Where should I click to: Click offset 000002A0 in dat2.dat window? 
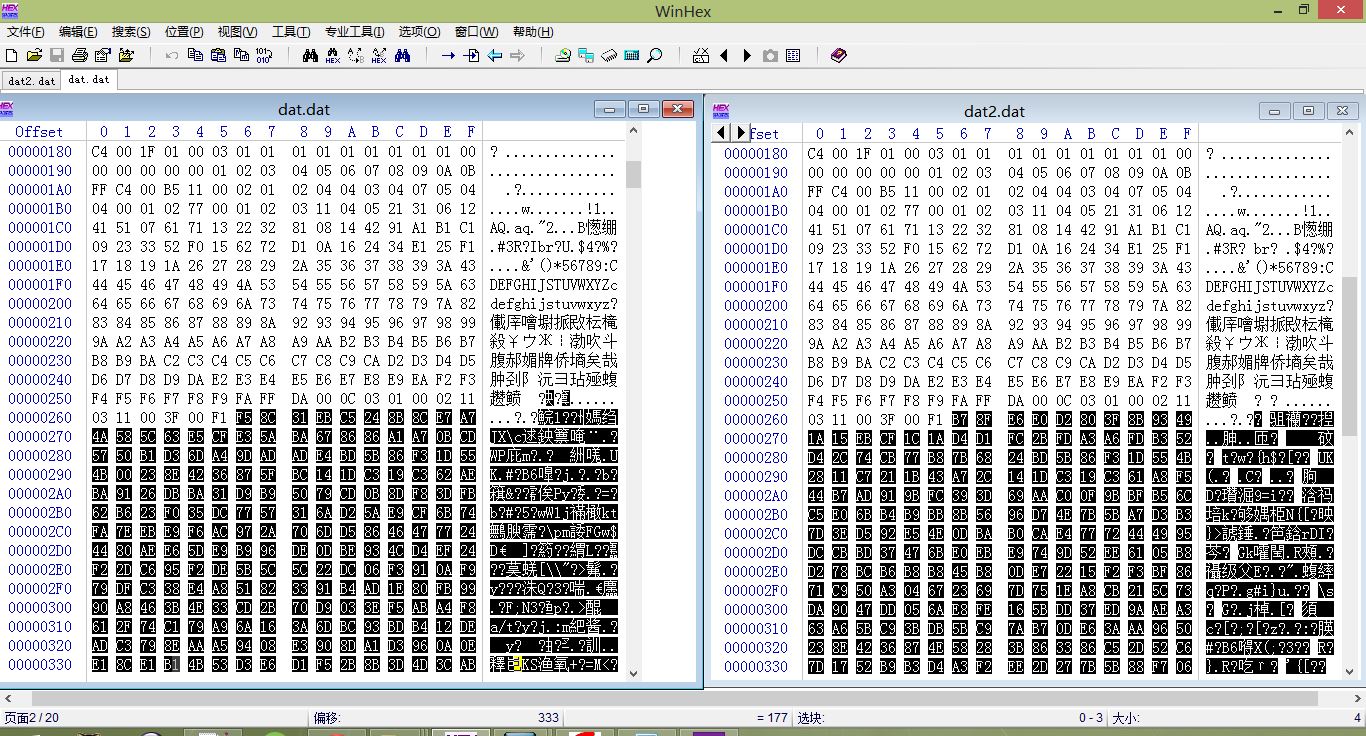(x=756, y=496)
